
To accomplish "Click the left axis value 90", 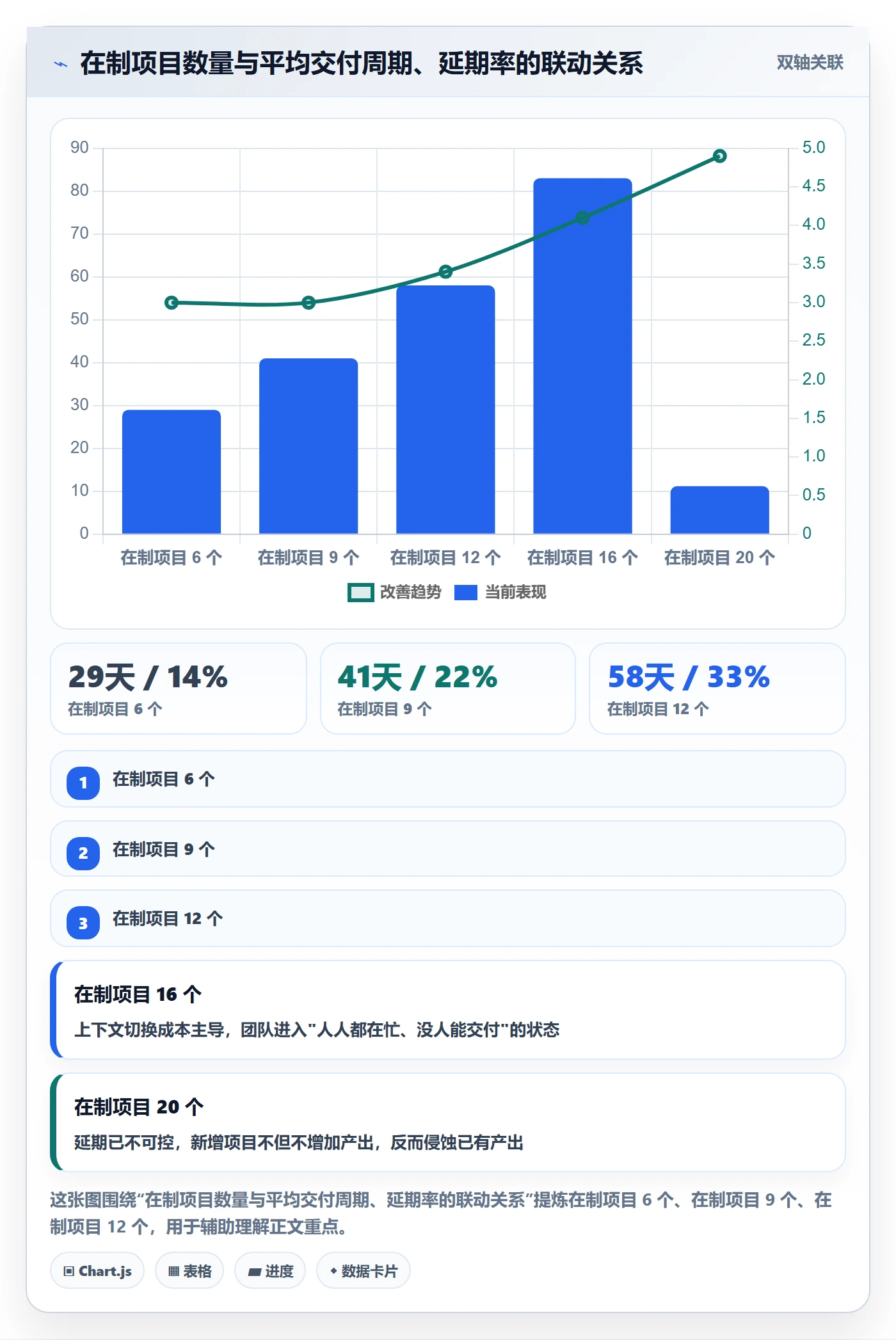I will pyautogui.click(x=79, y=147).
